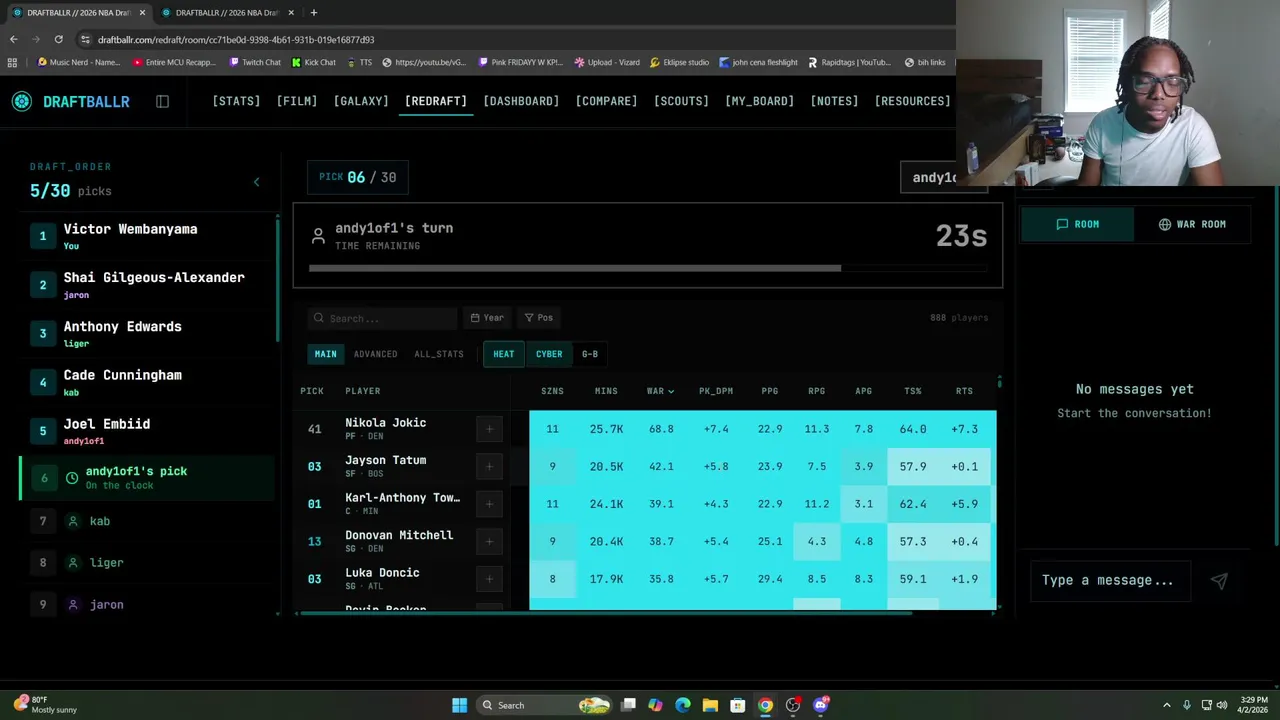Image resolution: width=1280 pixels, height=720 pixels.
Task: Open the Twitch Chat bookmark
Action: click(254, 62)
